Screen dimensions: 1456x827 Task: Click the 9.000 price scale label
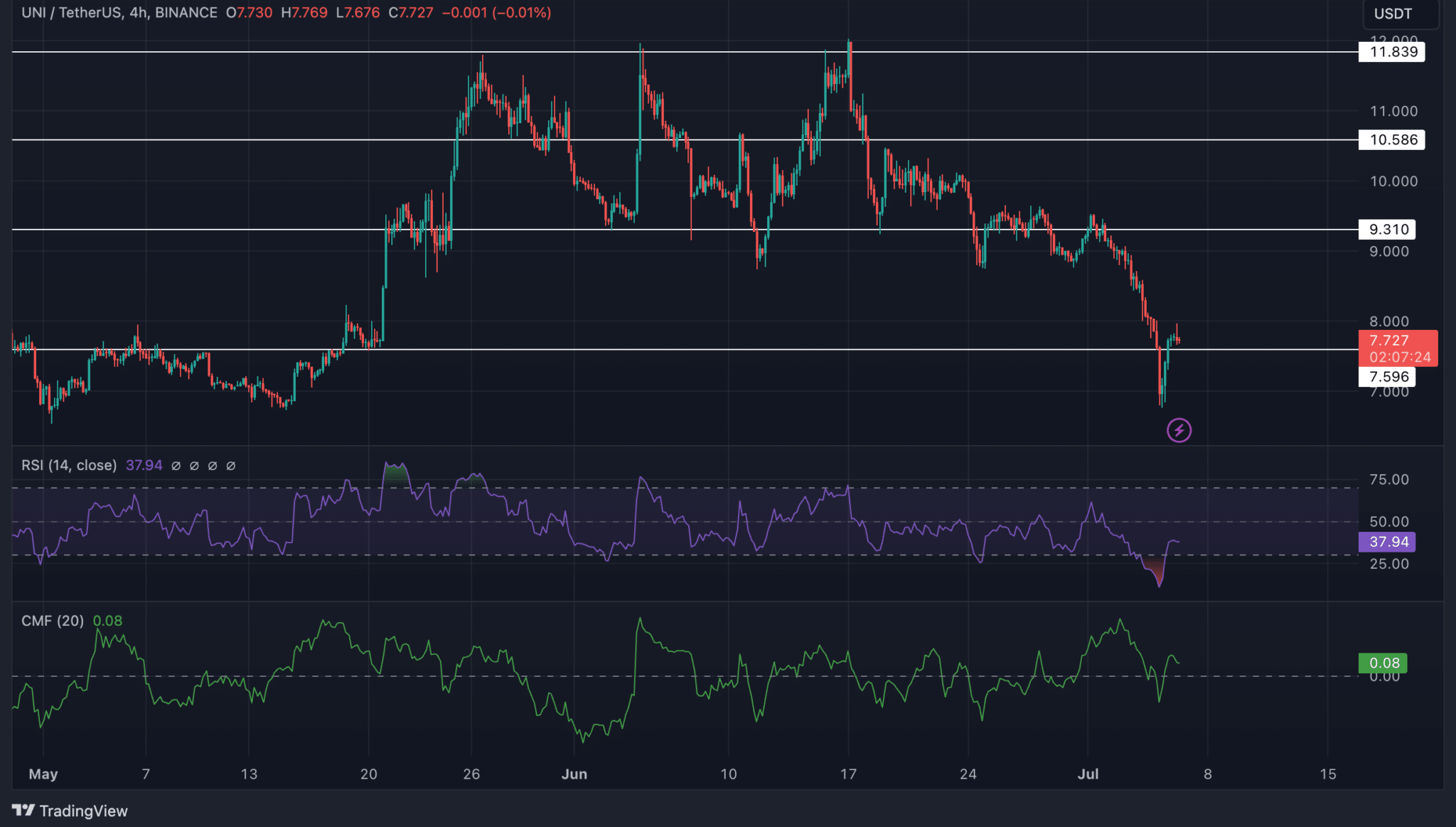1389,252
